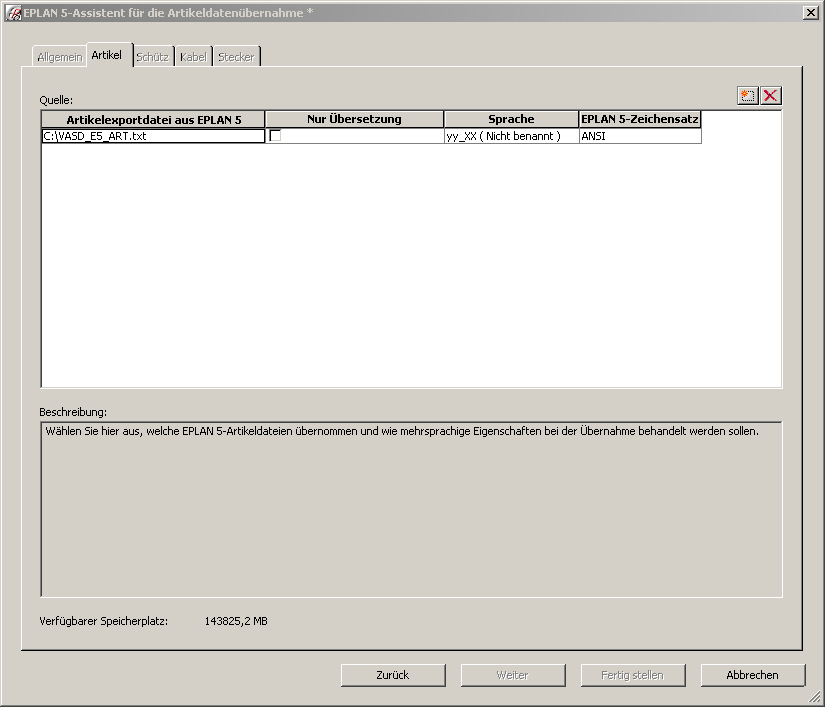Click the red X delete icon
The width and height of the screenshot is (825, 707).
tap(771, 96)
